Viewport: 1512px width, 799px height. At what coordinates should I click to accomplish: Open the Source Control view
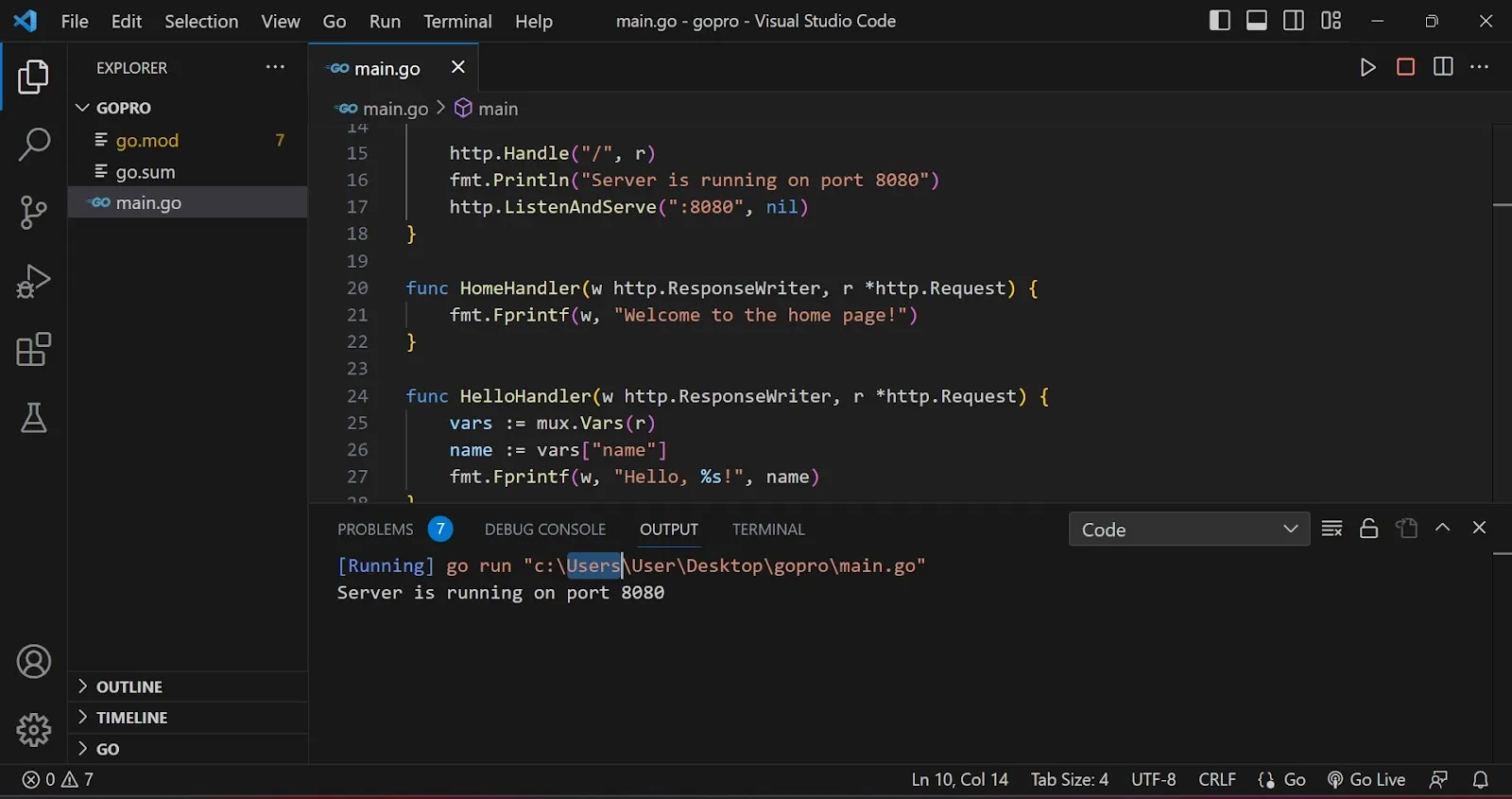pyautogui.click(x=34, y=213)
